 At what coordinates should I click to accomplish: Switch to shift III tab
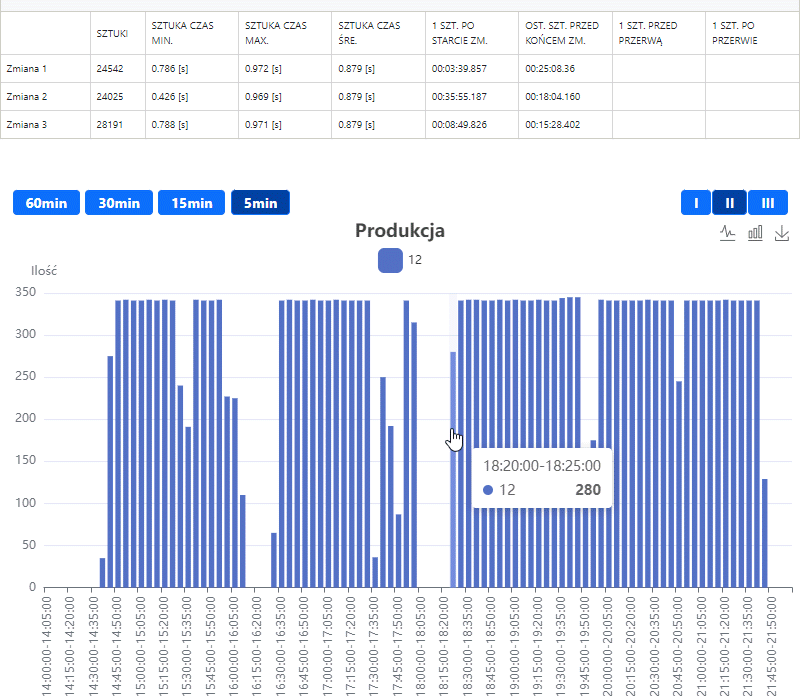[767, 203]
